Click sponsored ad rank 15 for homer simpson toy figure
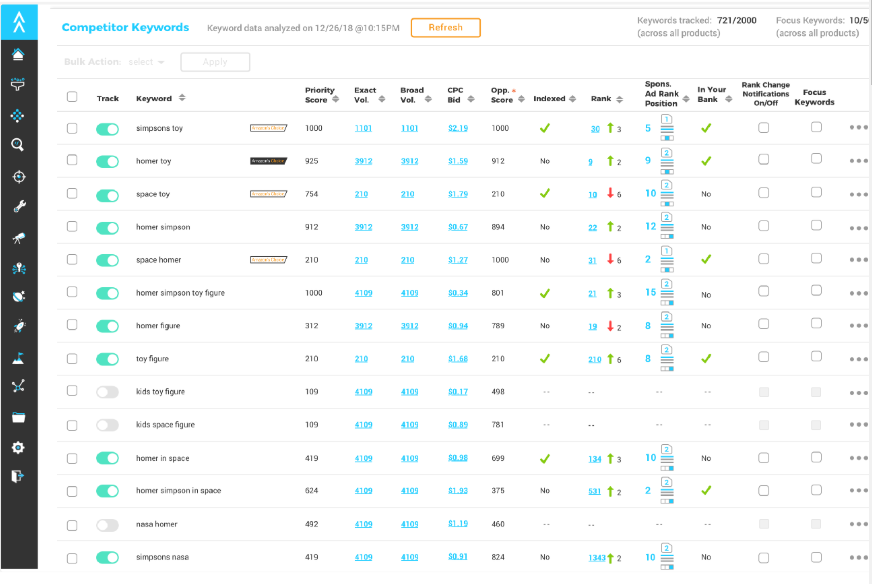Image resolution: width=872 pixels, height=584 pixels. (x=651, y=292)
